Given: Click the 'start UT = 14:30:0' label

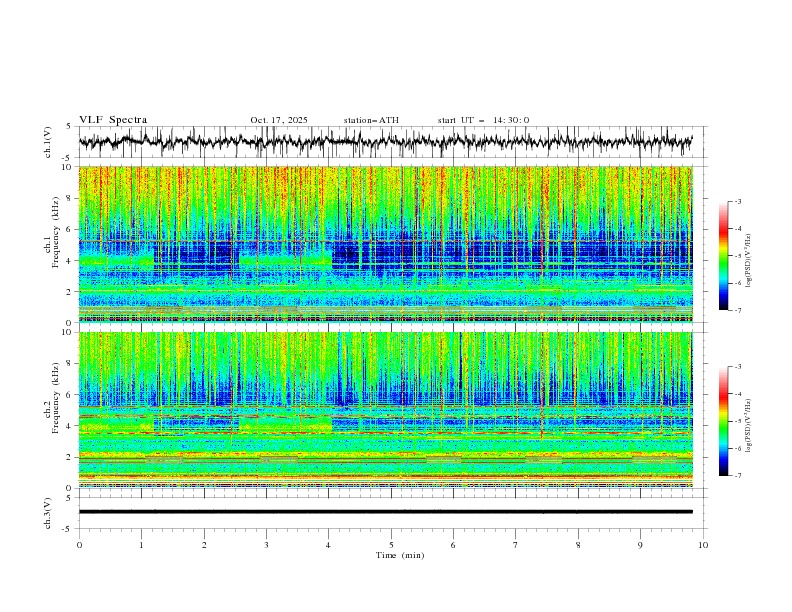Looking at the screenshot, I should click(x=483, y=120).
